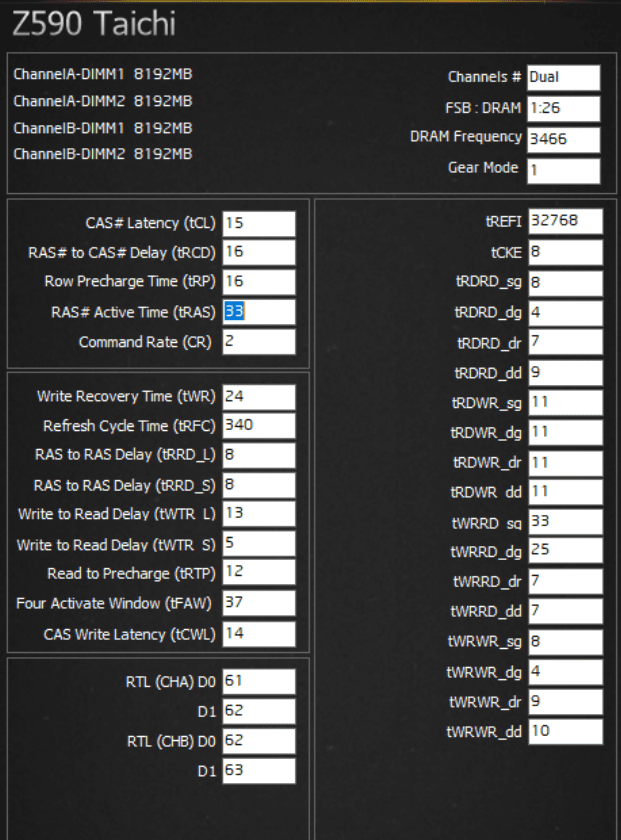This screenshot has width=621, height=840.
Task: Click the tRDWR_sg value field
Action: click(x=566, y=403)
